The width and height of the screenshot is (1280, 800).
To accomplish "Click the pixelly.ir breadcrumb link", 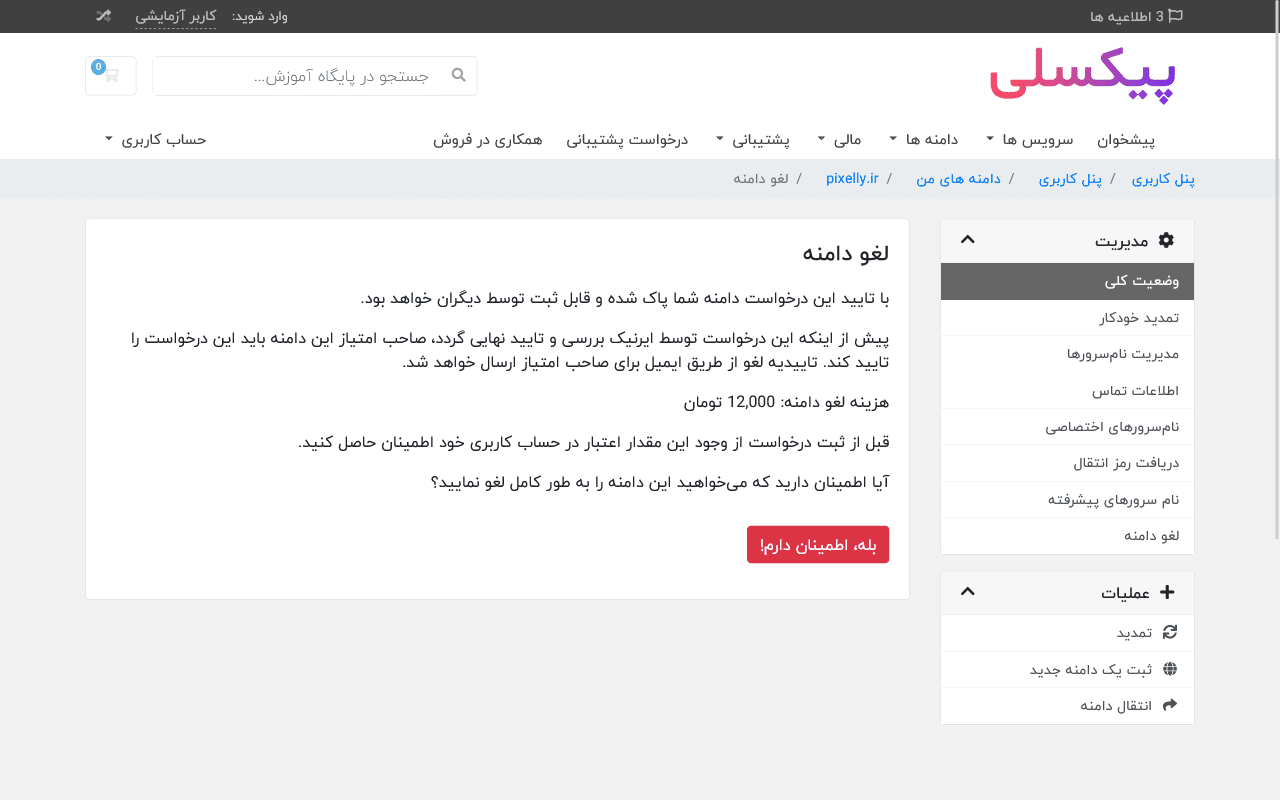I will [852, 179].
